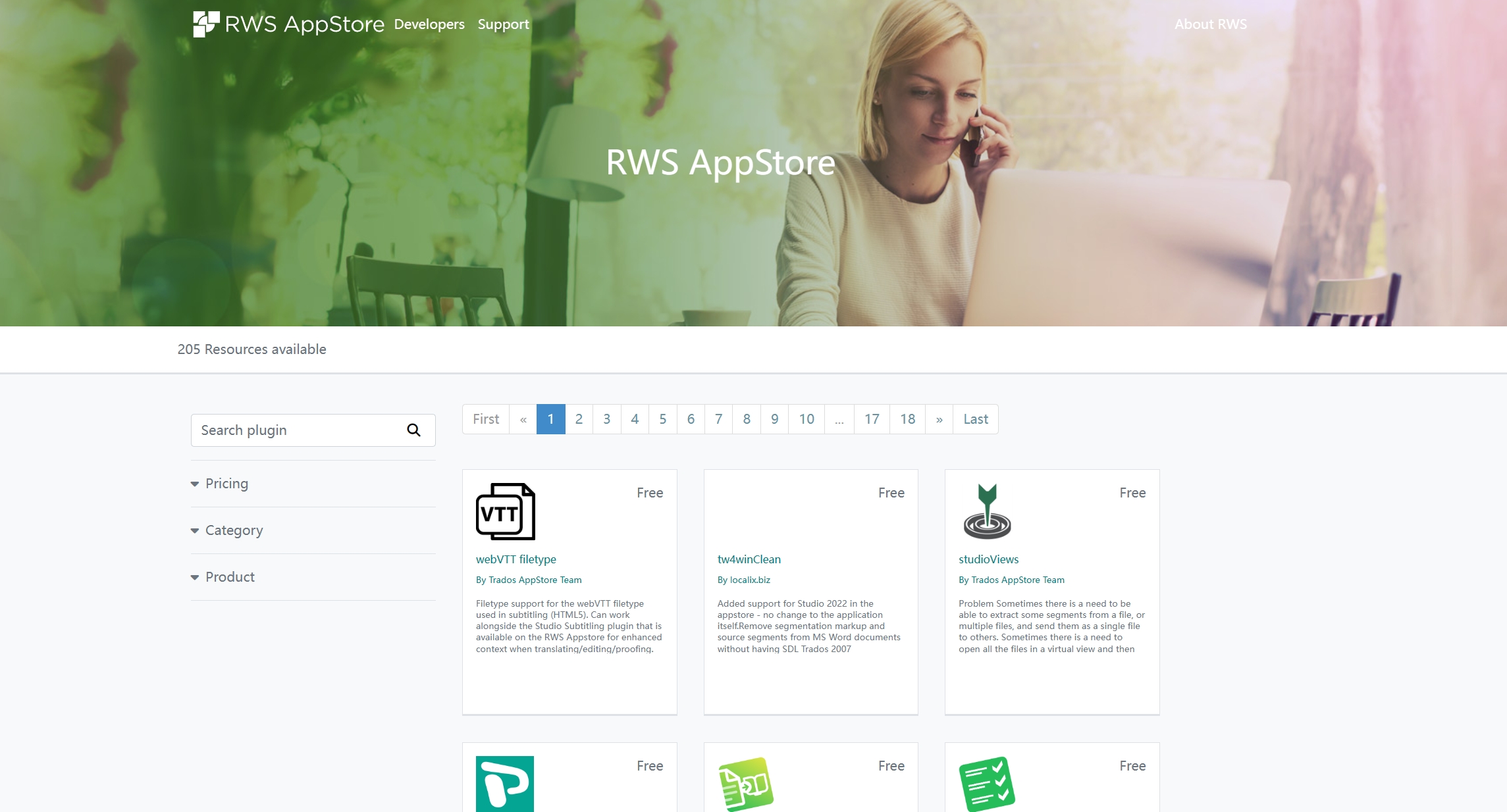Screen dimensions: 1507x812
Task: Click the search magnifying glass icon
Action: coord(413,429)
